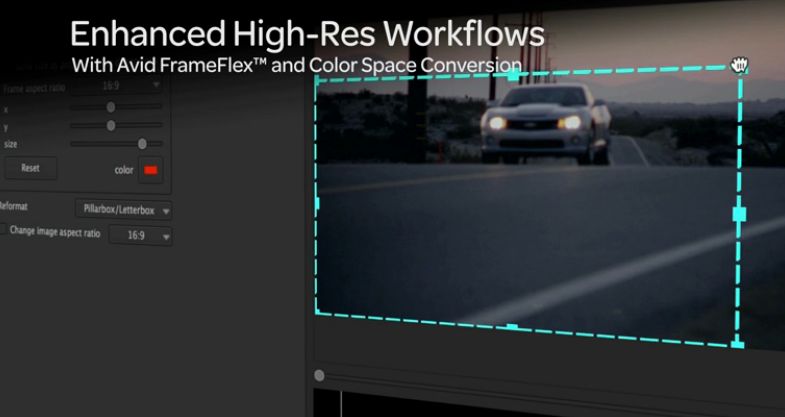
Task: Click the bottom-right corner framing handle
Action: tap(737, 344)
